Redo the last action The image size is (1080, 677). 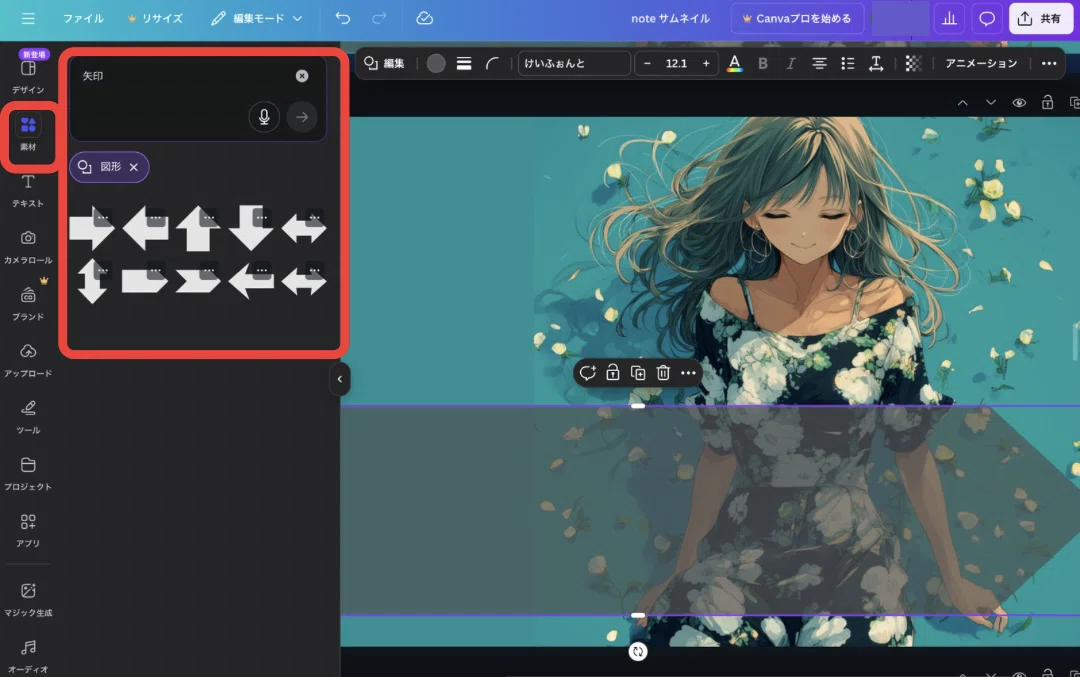(379, 19)
